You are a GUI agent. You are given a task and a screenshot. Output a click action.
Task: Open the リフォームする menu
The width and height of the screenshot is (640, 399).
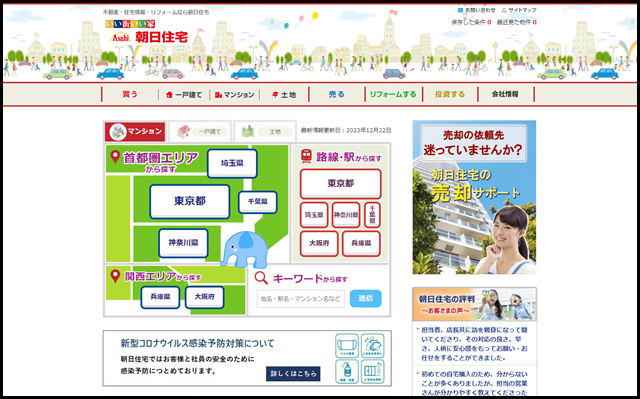click(393, 94)
